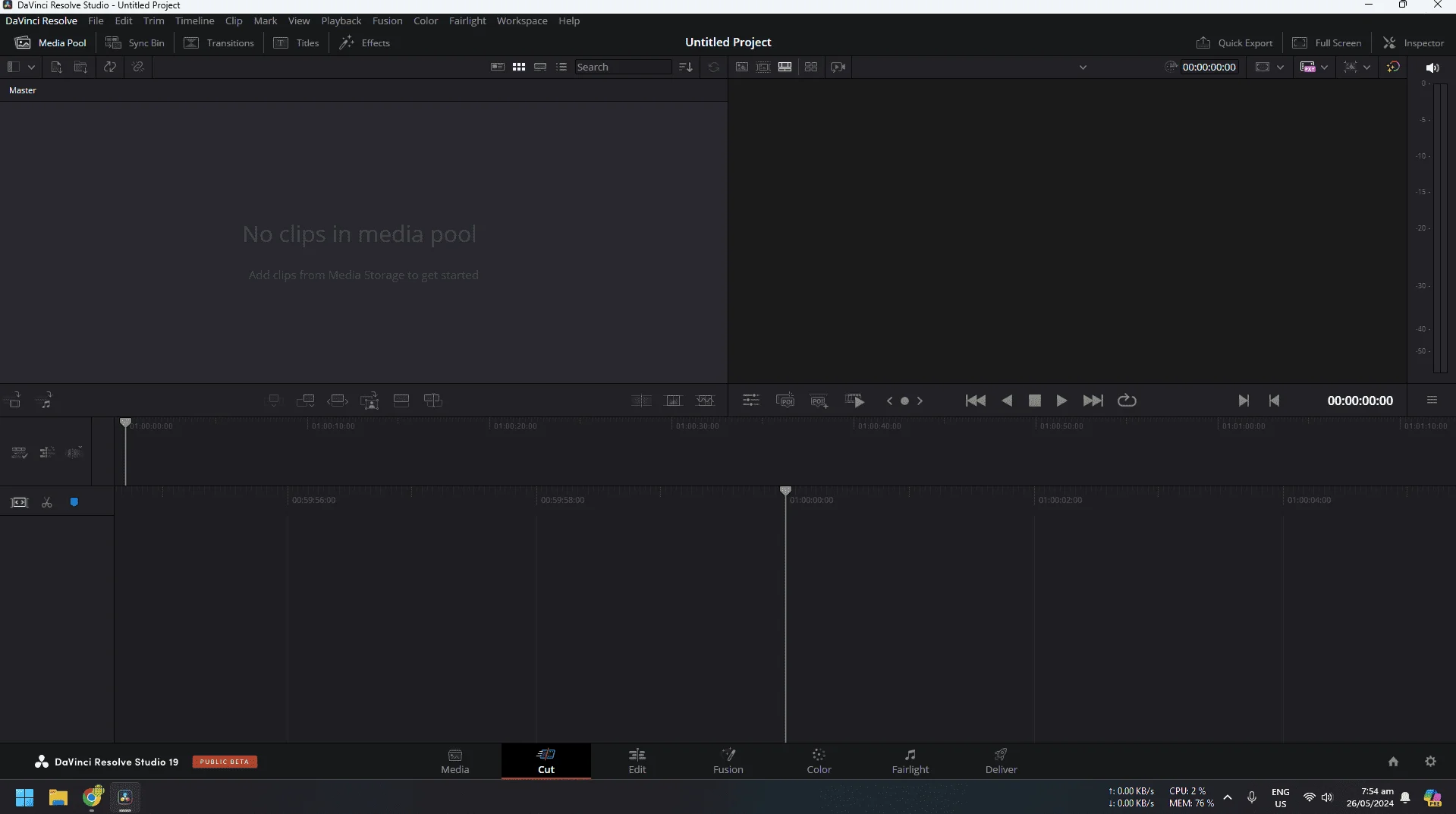Image resolution: width=1456 pixels, height=814 pixels.
Task: Click the blue marker icon
Action: point(74,502)
